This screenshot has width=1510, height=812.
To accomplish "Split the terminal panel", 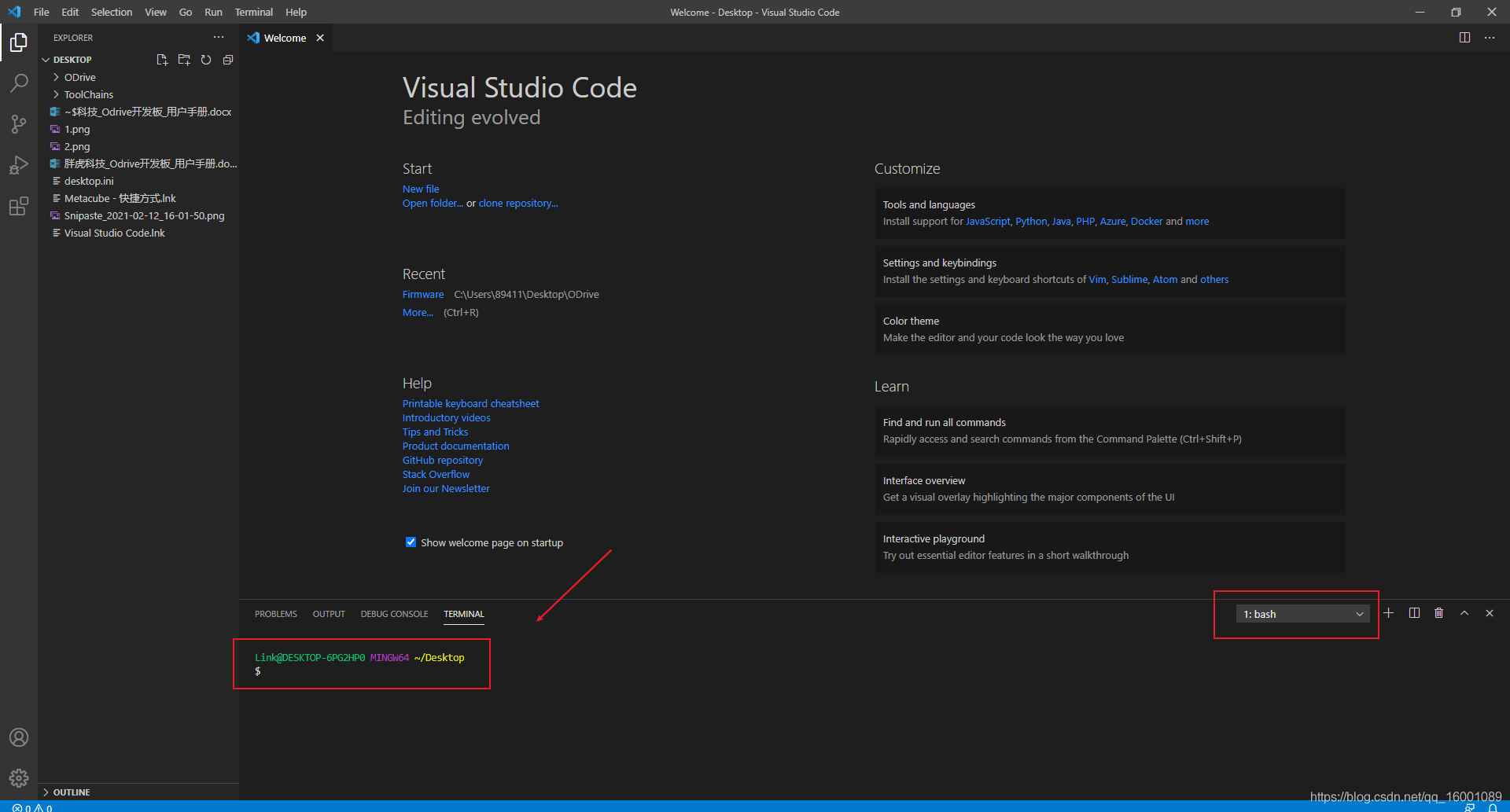I will click(x=1414, y=613).
